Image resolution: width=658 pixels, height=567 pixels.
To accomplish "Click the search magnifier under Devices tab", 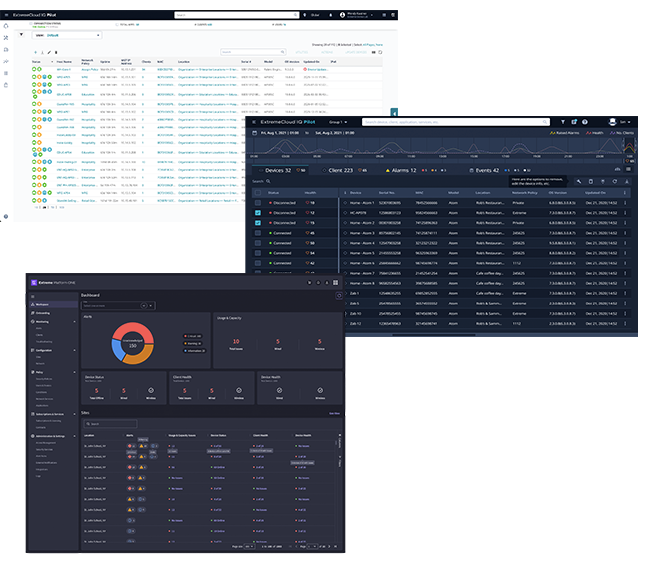I will (x=268, y=181).
